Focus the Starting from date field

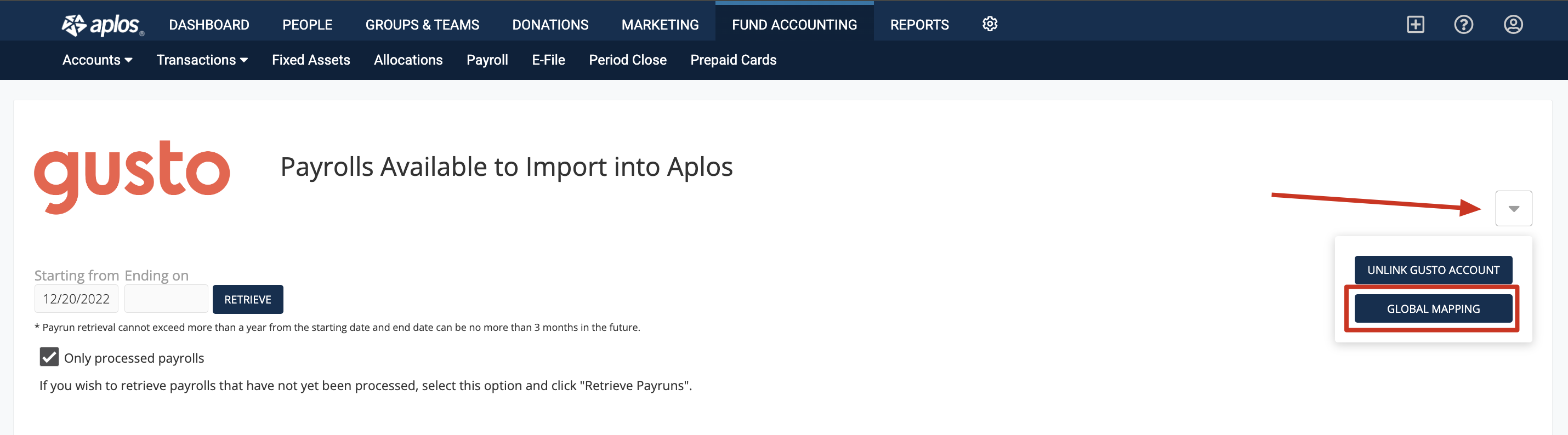(x=76, y=299)
